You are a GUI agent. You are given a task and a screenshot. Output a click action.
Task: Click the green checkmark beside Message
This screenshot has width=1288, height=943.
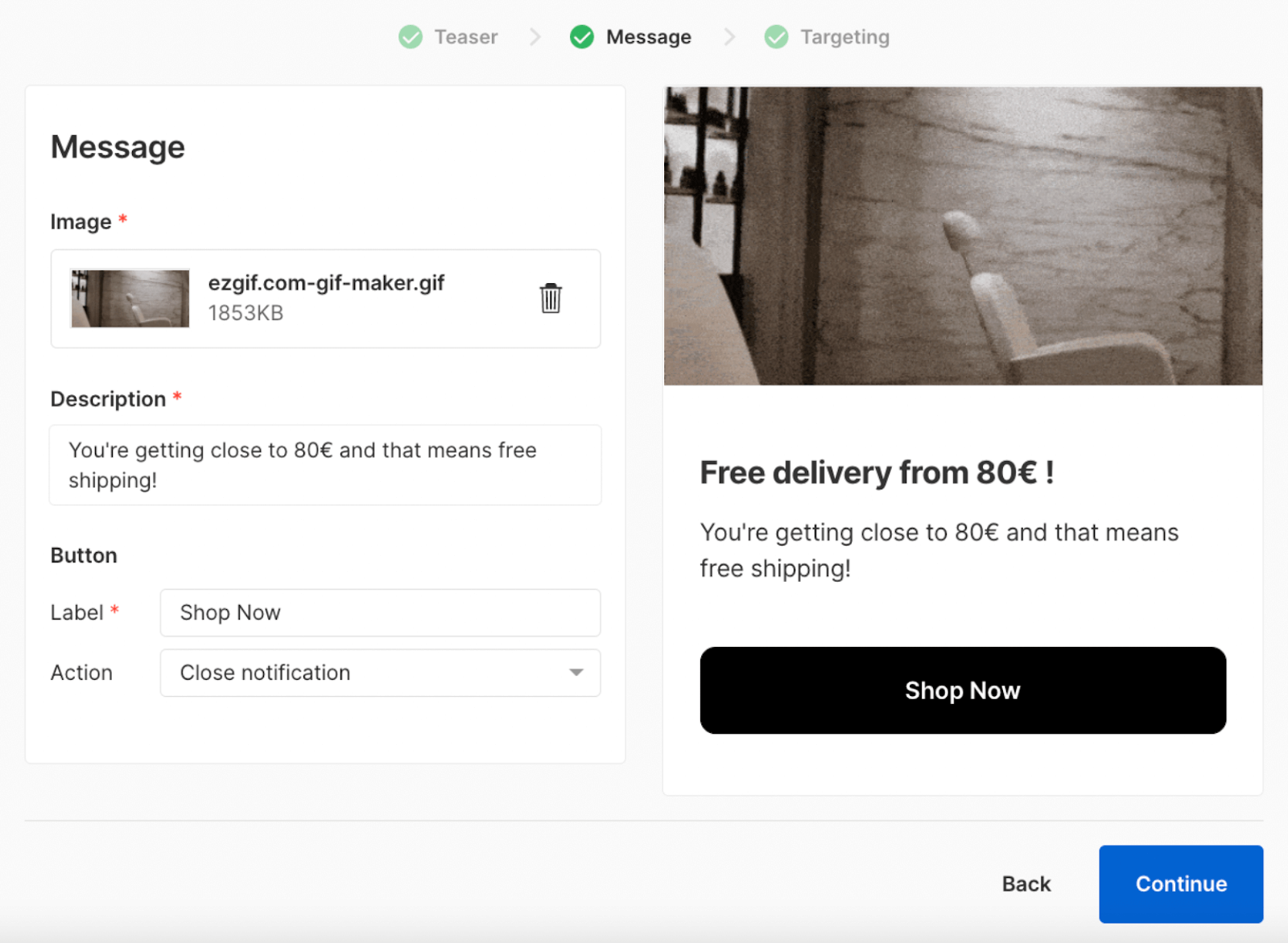tap(581, 37)
